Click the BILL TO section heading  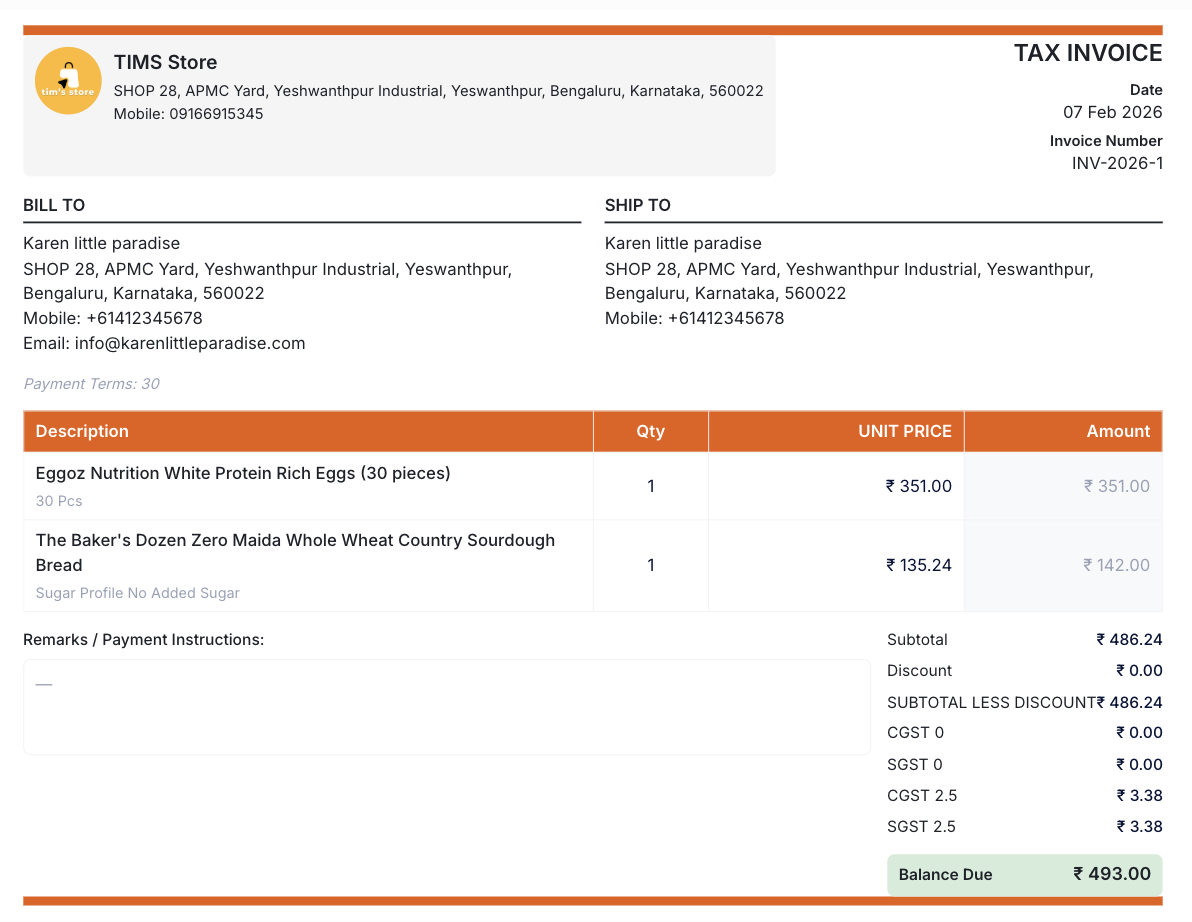(x=54, y=205)
